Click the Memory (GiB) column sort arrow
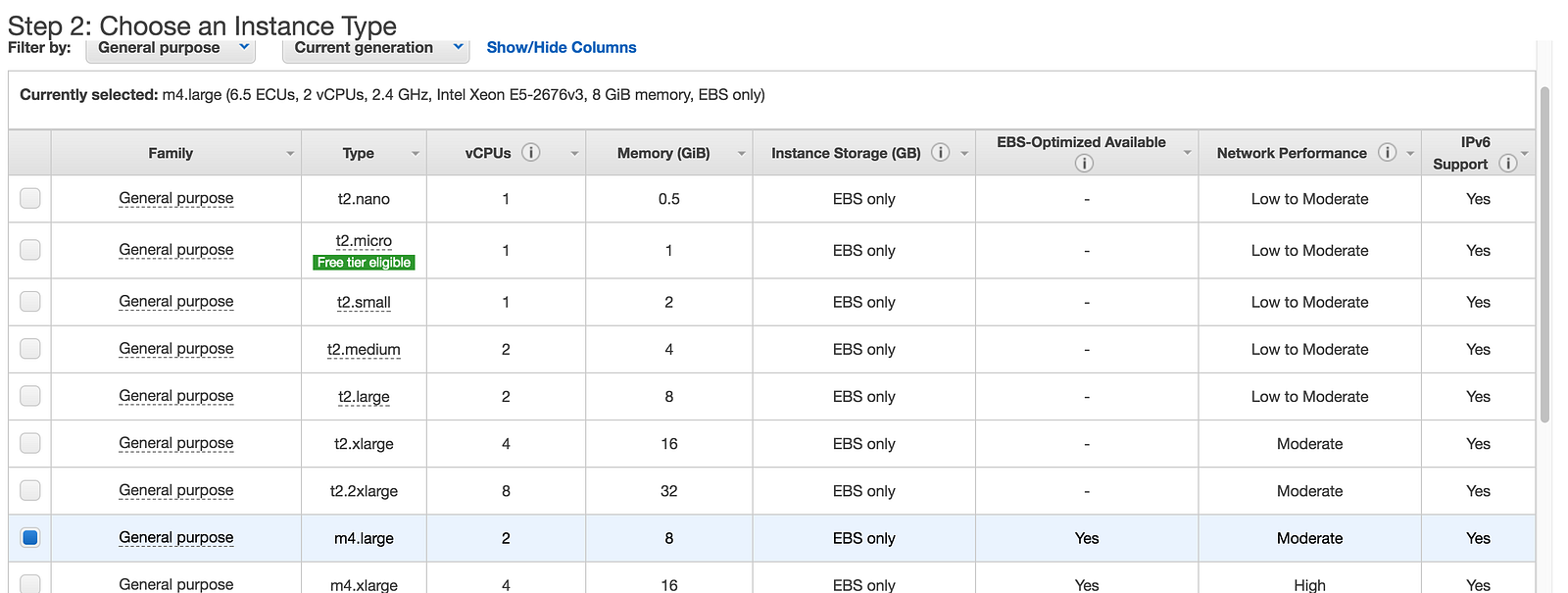The width and height of the screenshot is (1568, 593). click(742, 154)
